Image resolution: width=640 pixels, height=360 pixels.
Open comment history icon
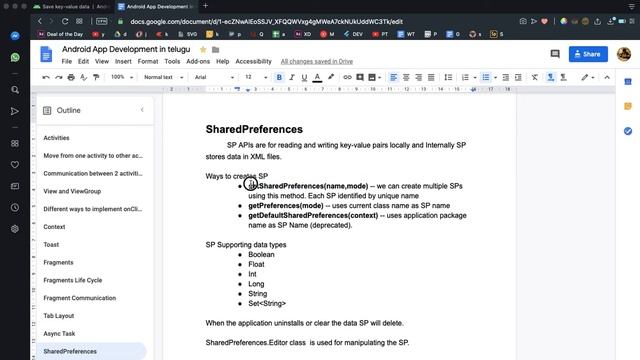point(555,54)
